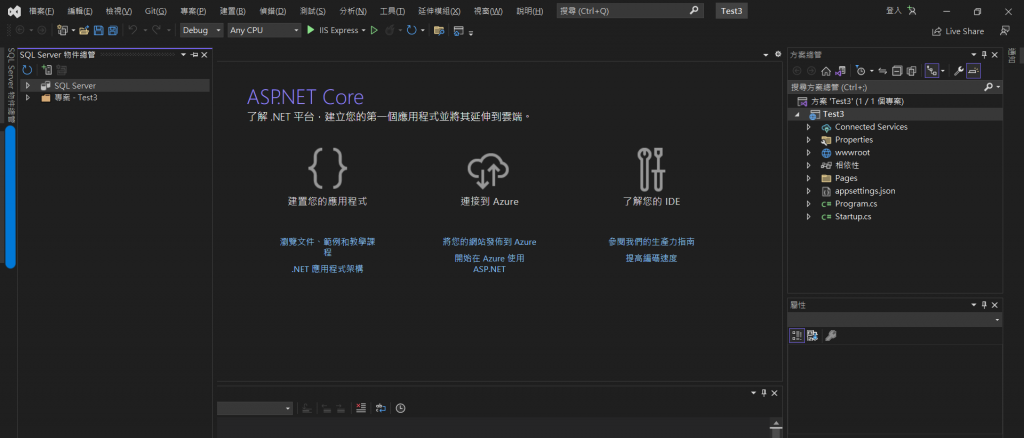Toggle auto-hide pin on Properties panel
This screenshot has width=1024, height=438.
tap(984, 305)
